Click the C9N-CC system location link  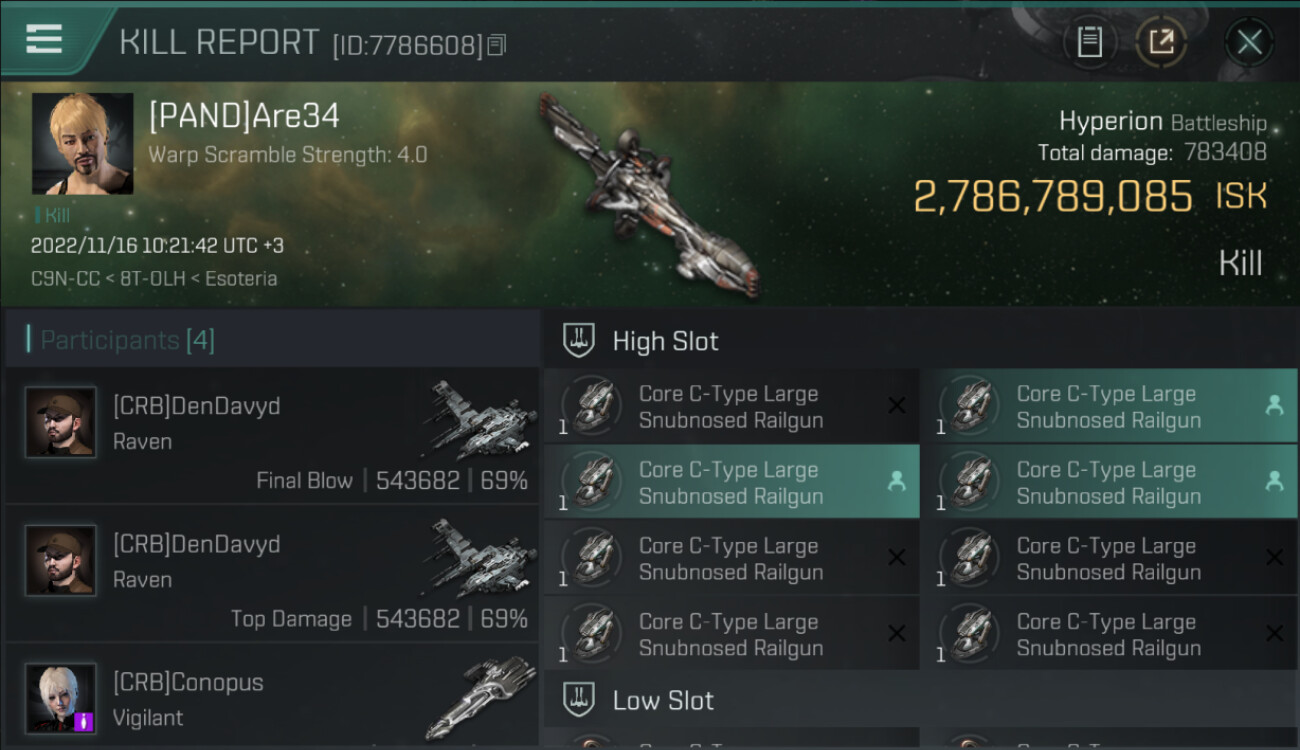pyautogui.click(x=66, y=279)
